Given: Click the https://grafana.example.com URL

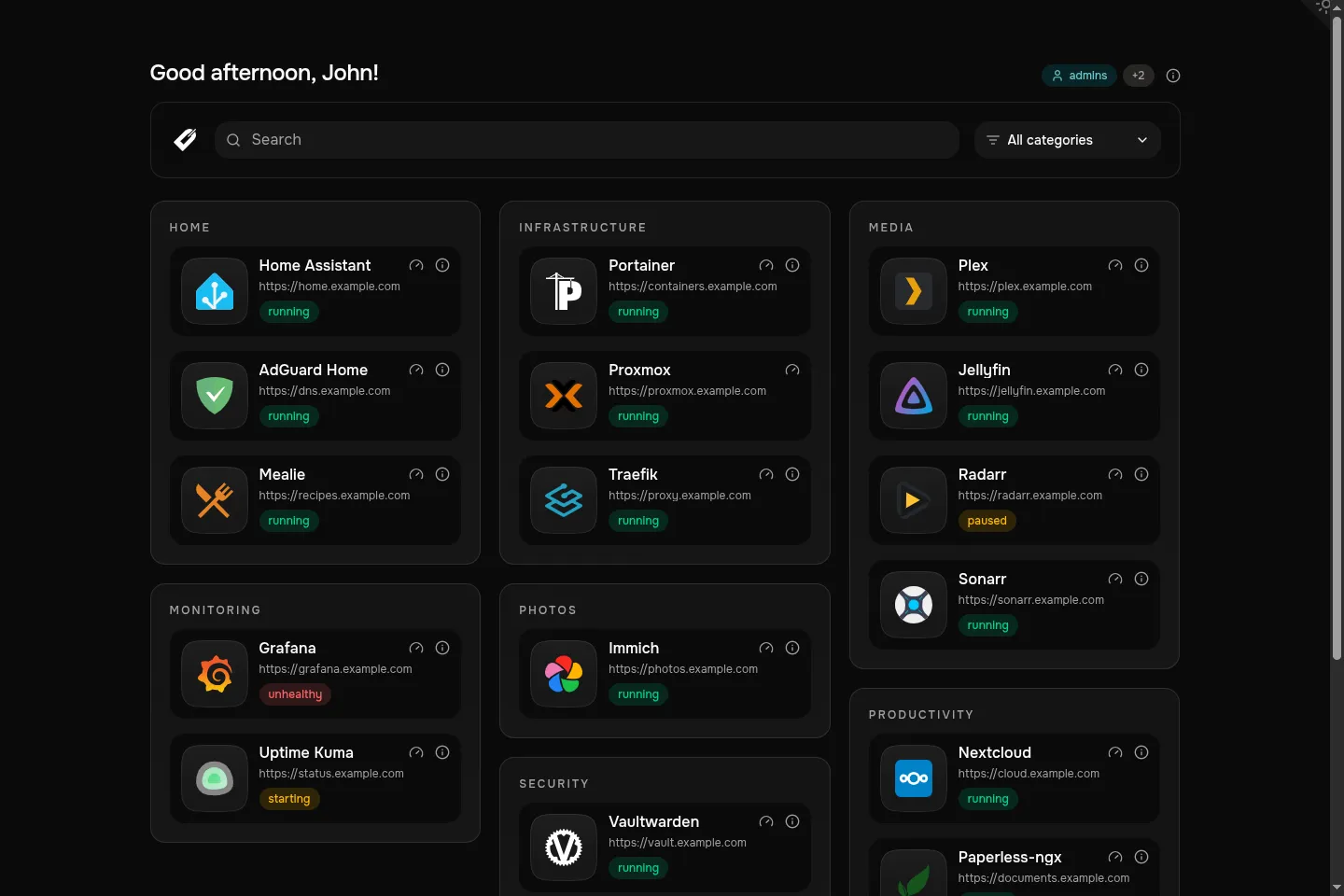Looking at the screenshot, I should [335, 669].
